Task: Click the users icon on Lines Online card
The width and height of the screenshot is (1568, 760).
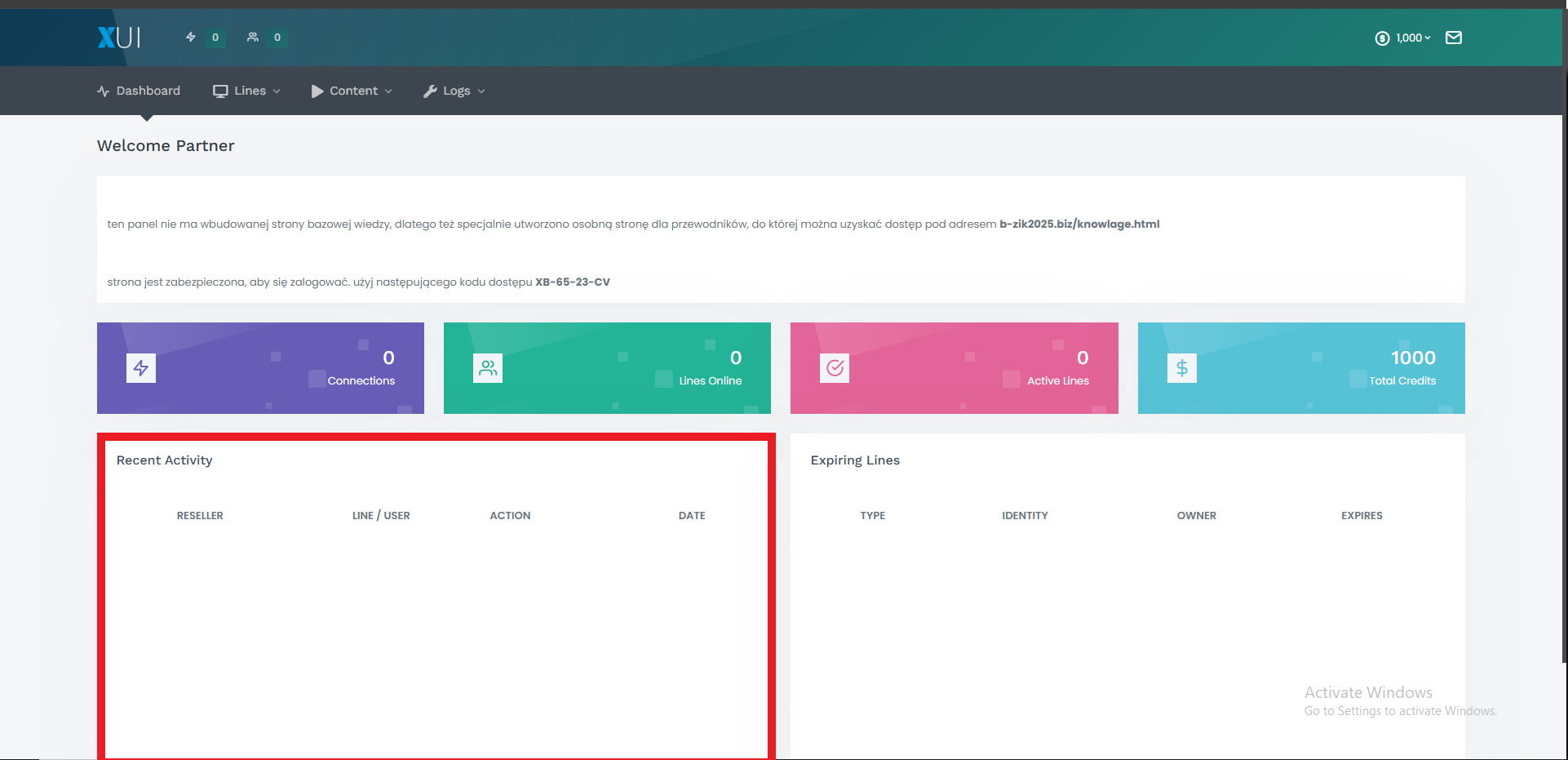Action: click(488, 368)
